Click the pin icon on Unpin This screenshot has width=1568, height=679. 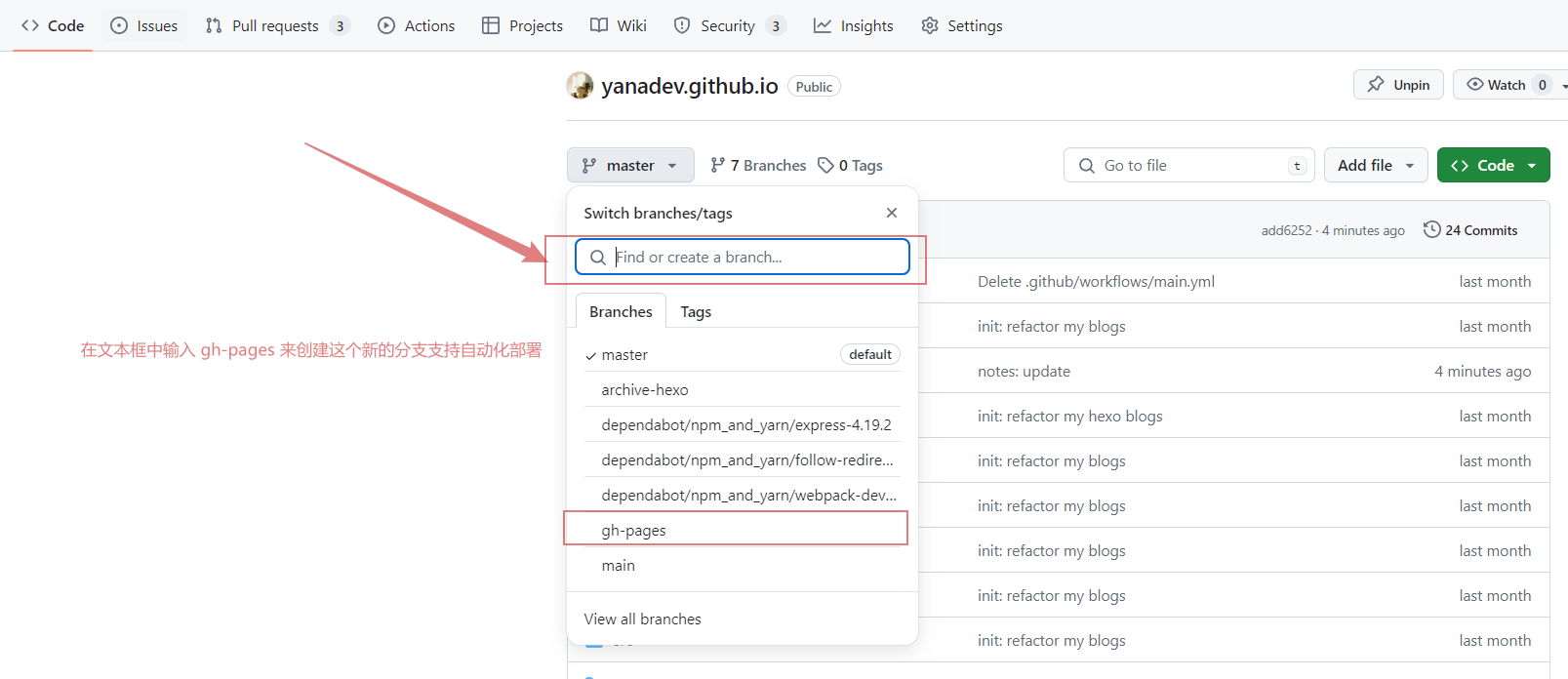(x=1376, y=84)
